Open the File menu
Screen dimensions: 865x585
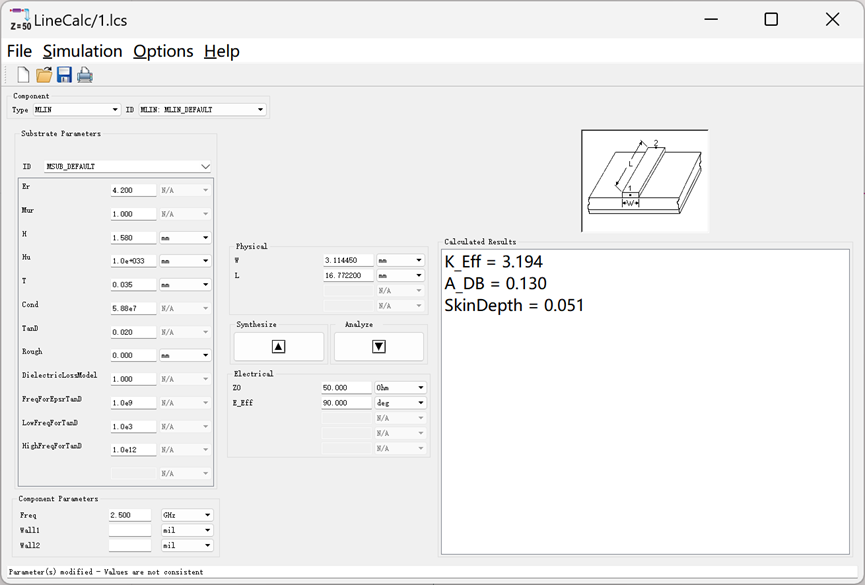pos(19,51)
